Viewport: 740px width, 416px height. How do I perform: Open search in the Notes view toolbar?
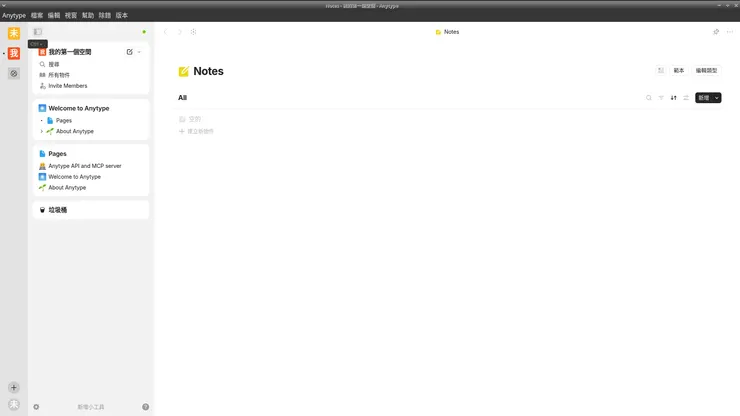(649, 98)
